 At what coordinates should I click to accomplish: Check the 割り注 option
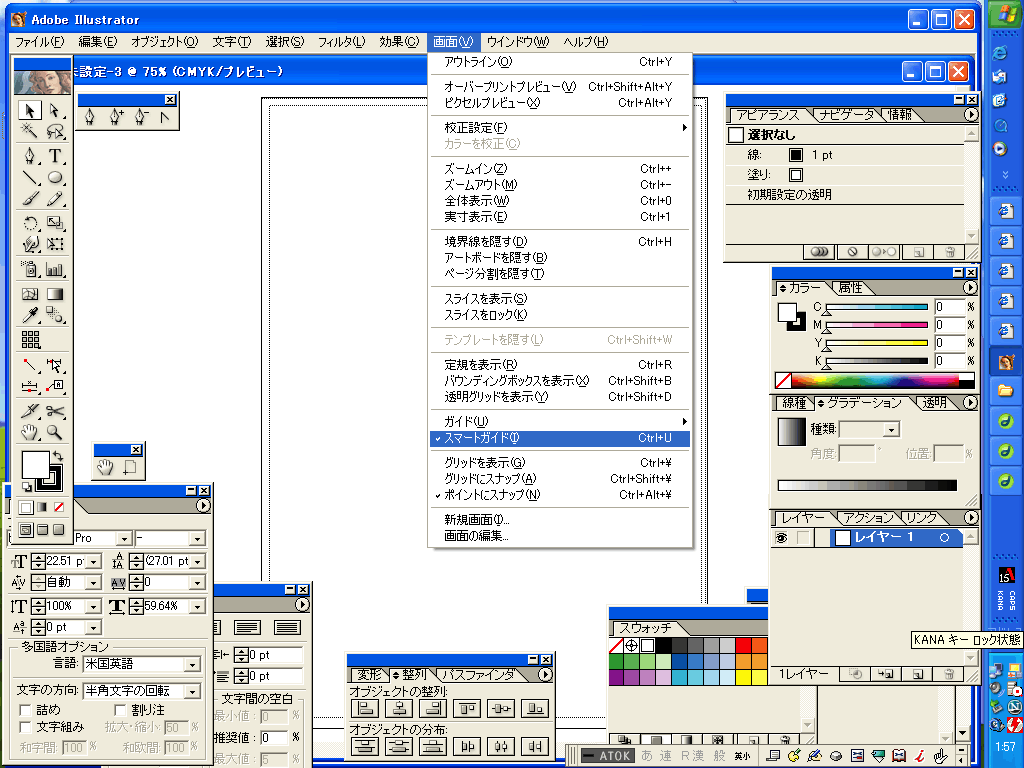pos(121,710)
